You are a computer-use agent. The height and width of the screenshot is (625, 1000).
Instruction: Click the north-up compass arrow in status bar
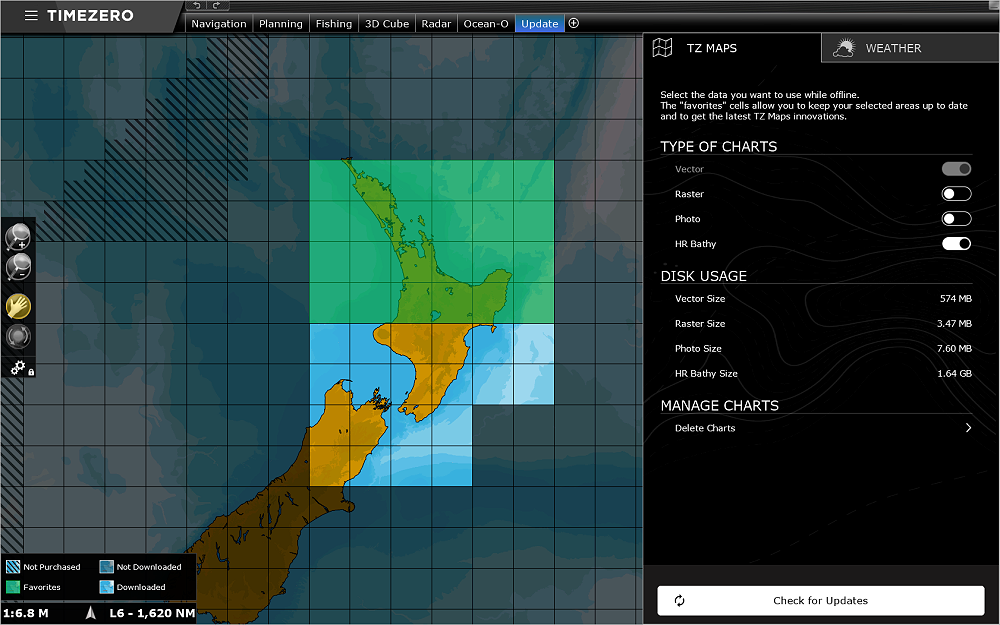point(92,613)
